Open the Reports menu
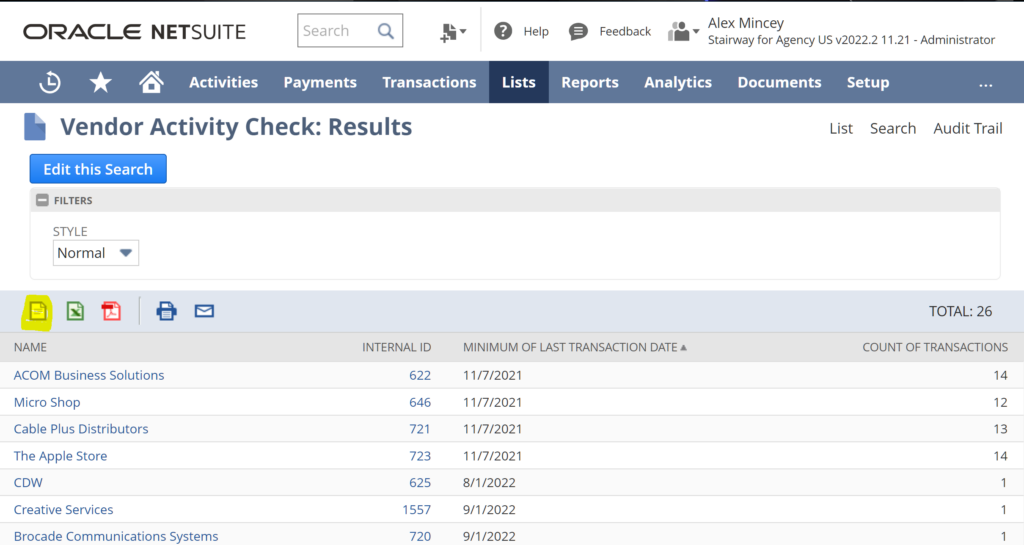 point(590,82)
